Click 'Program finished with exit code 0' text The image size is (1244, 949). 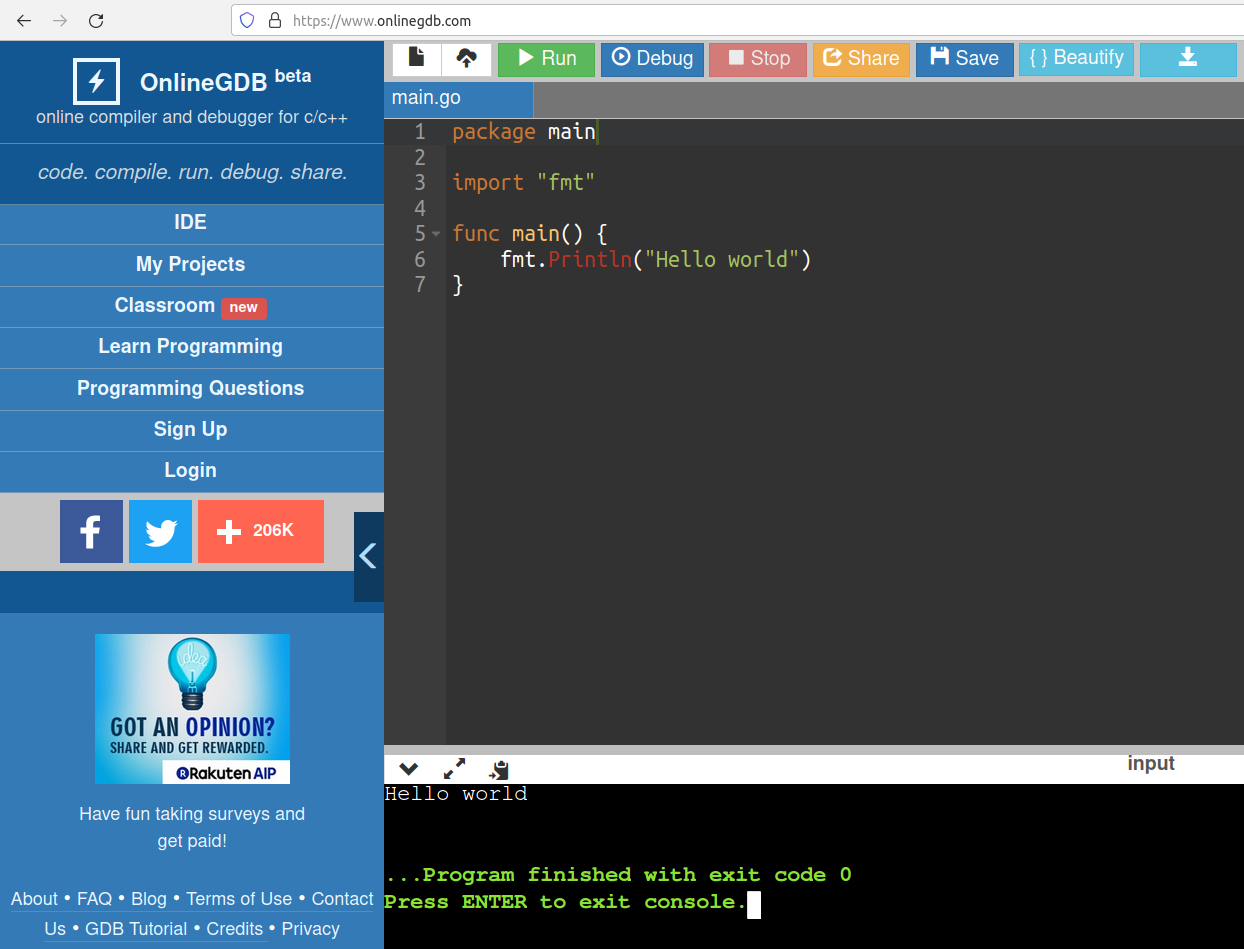tap(618, 875)
